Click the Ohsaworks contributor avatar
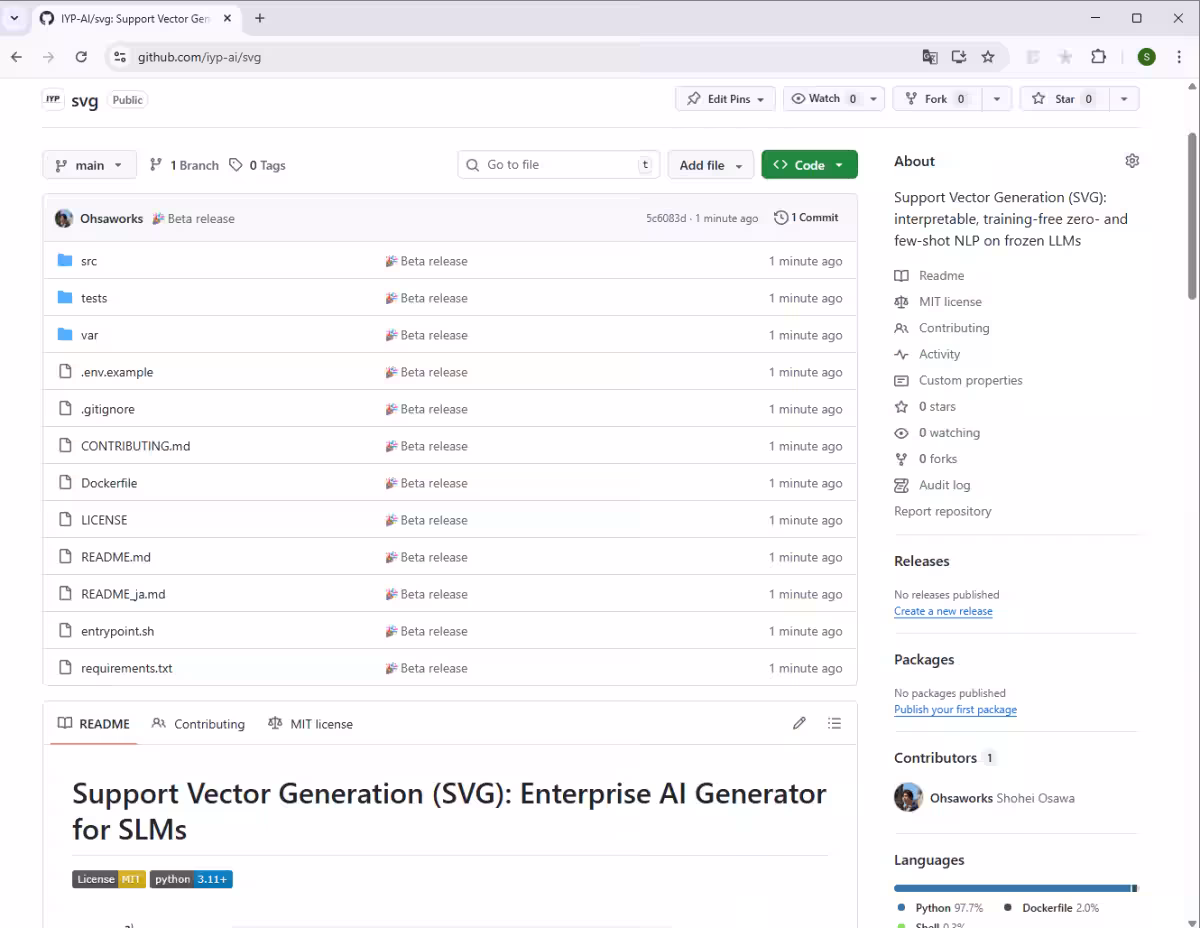 point(908,798)
